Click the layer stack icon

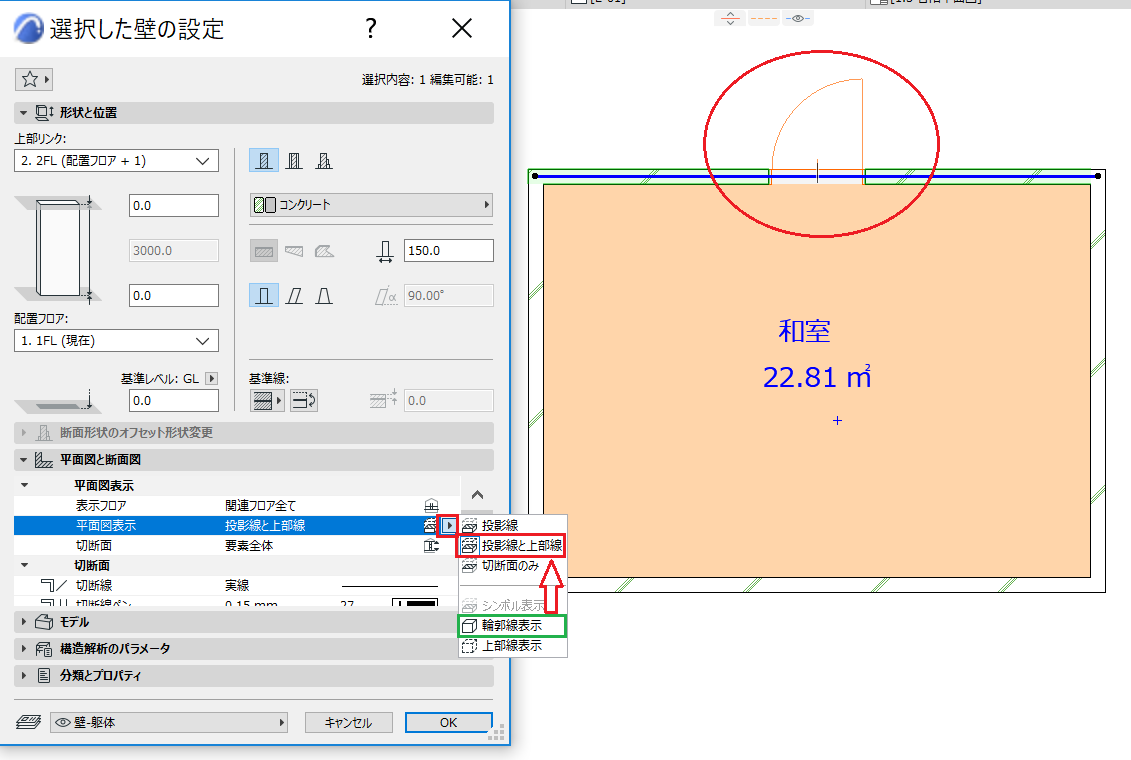(x=28, y=722)
